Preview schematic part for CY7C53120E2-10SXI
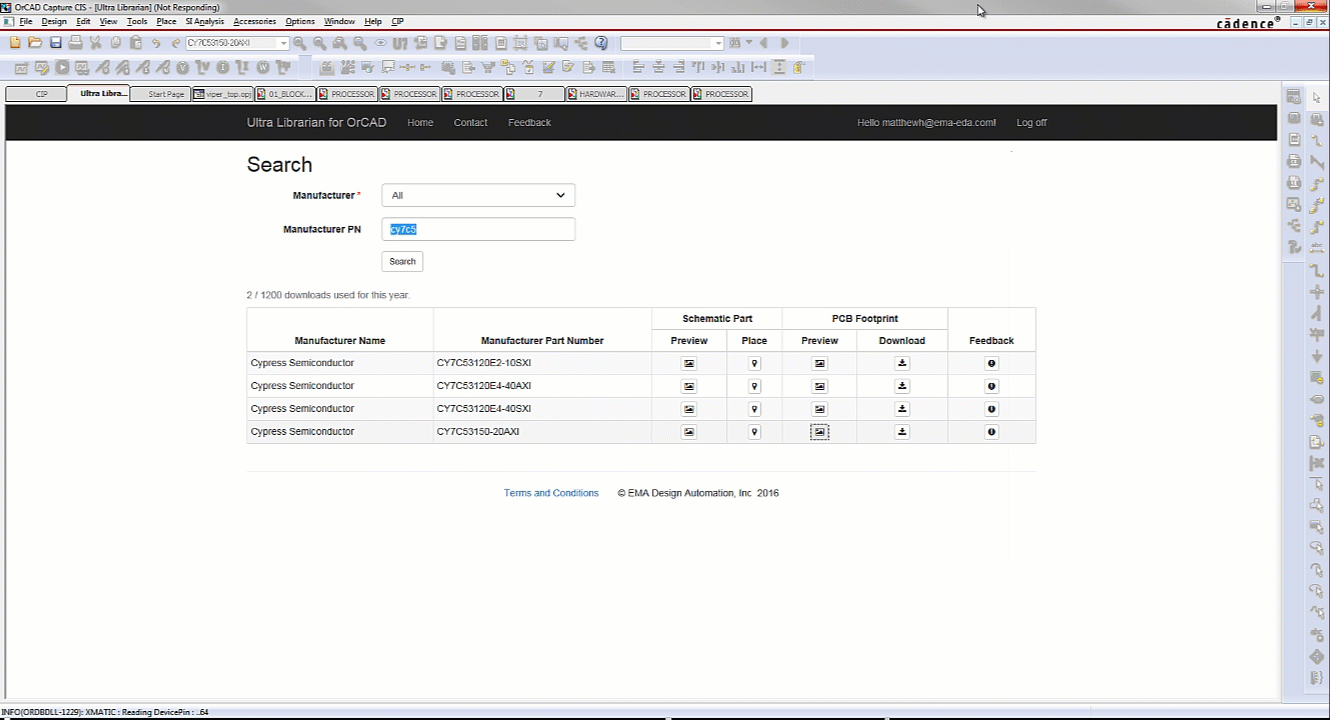Viewport: 1330px width, 720px height. click(689, 363)
